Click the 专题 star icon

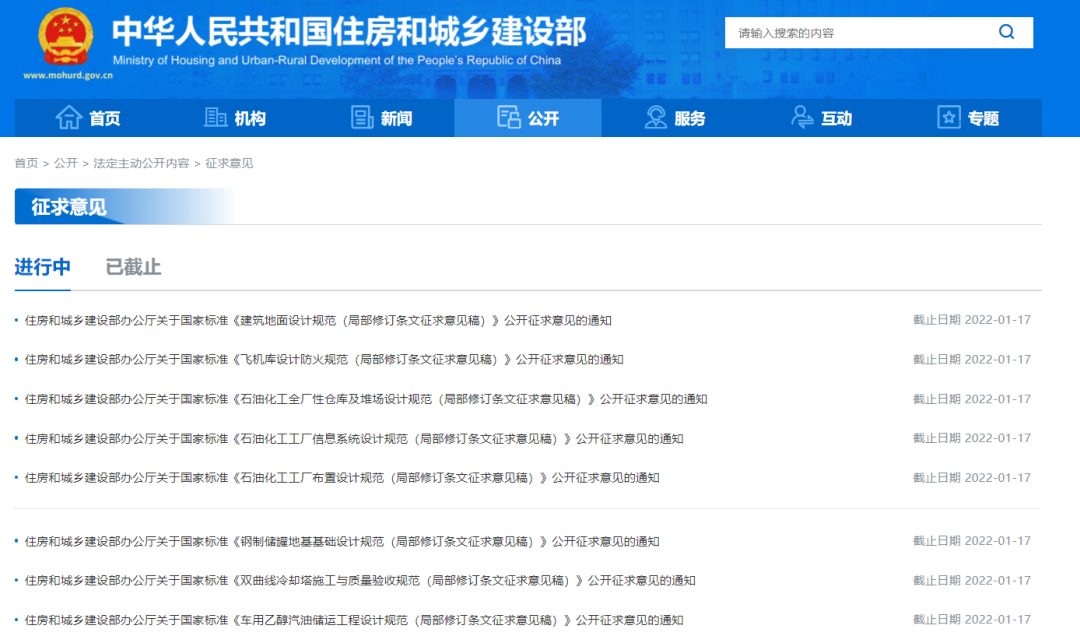949,118
